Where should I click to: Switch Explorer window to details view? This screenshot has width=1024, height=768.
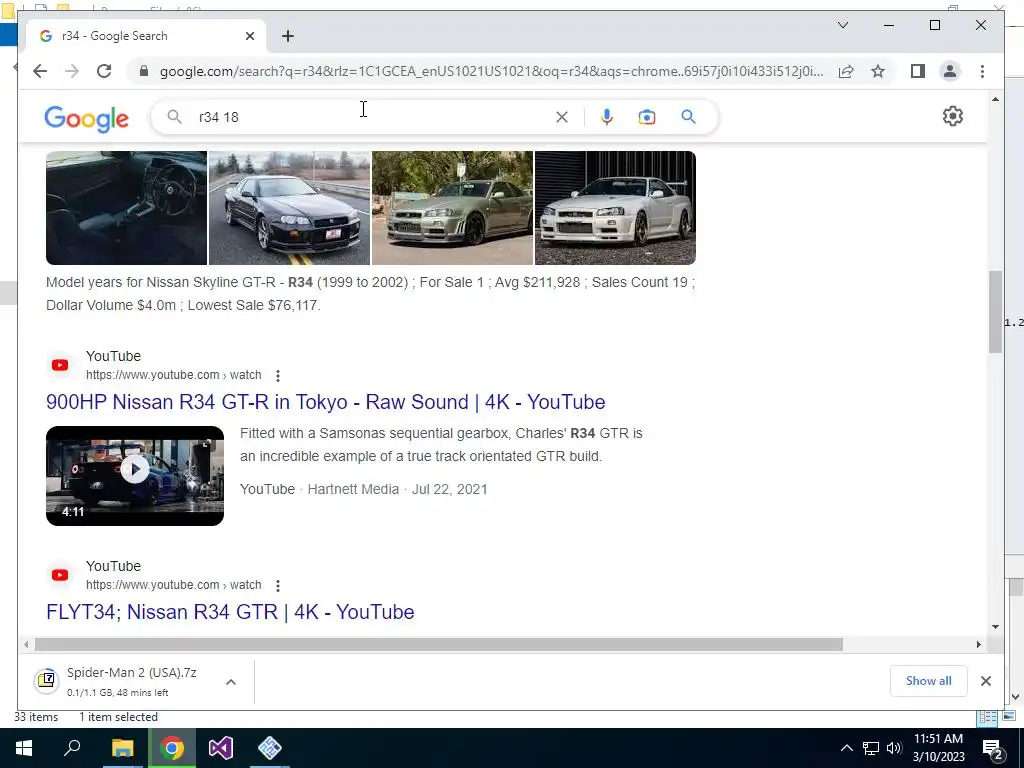[x=987, y=718]
